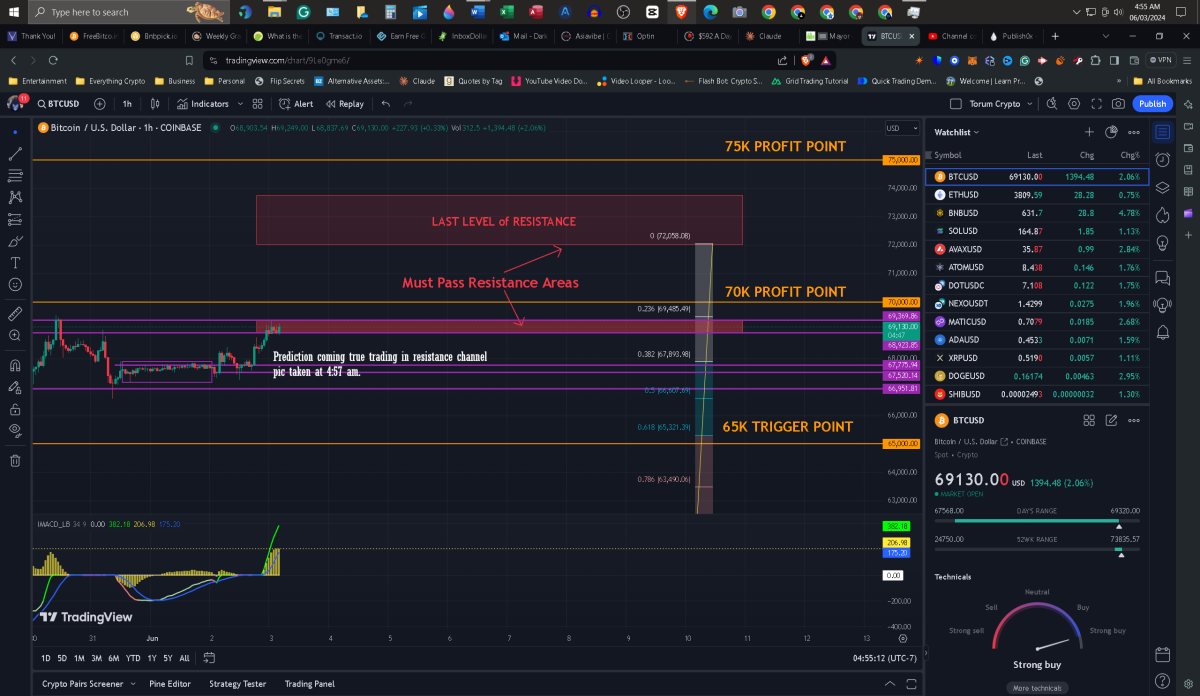Open BTCUSD symbol search
This screenshot has height=696, width=1200.
point(60,103)
